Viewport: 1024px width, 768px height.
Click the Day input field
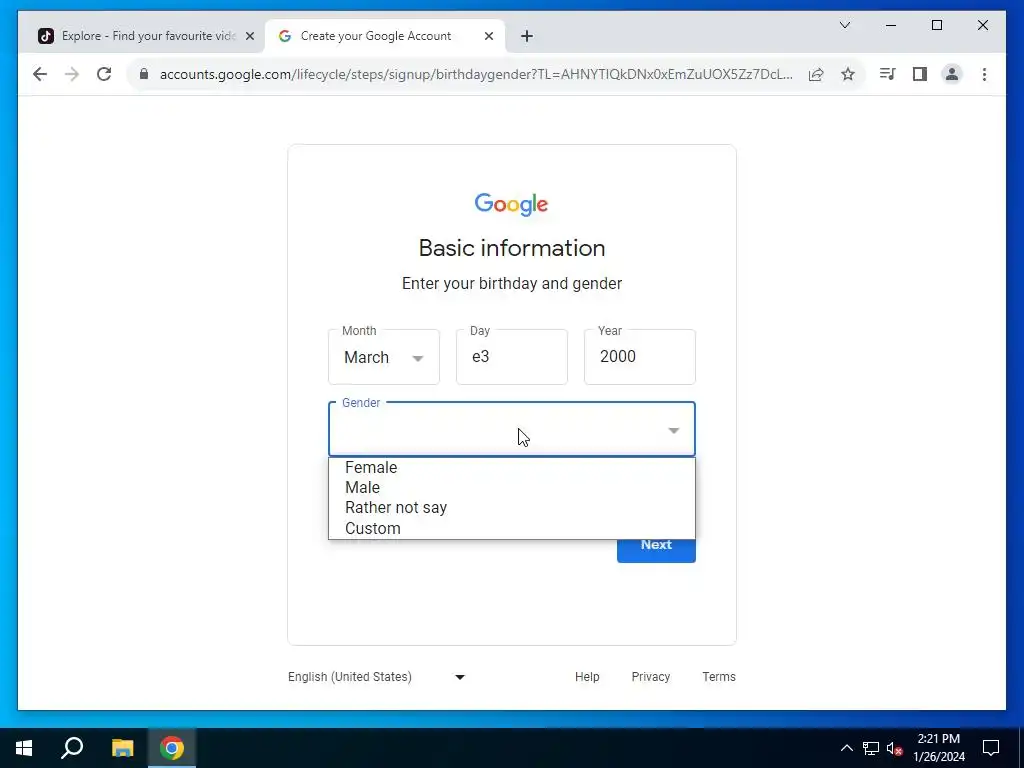[512, 357]
